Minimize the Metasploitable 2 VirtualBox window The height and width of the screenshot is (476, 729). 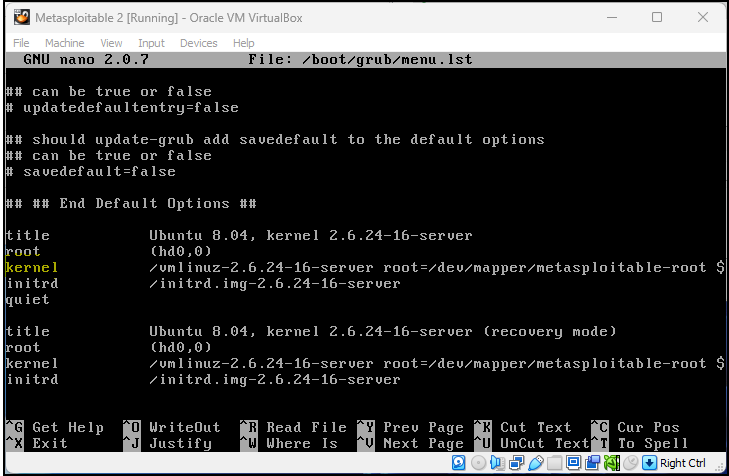tap(612, 18)
